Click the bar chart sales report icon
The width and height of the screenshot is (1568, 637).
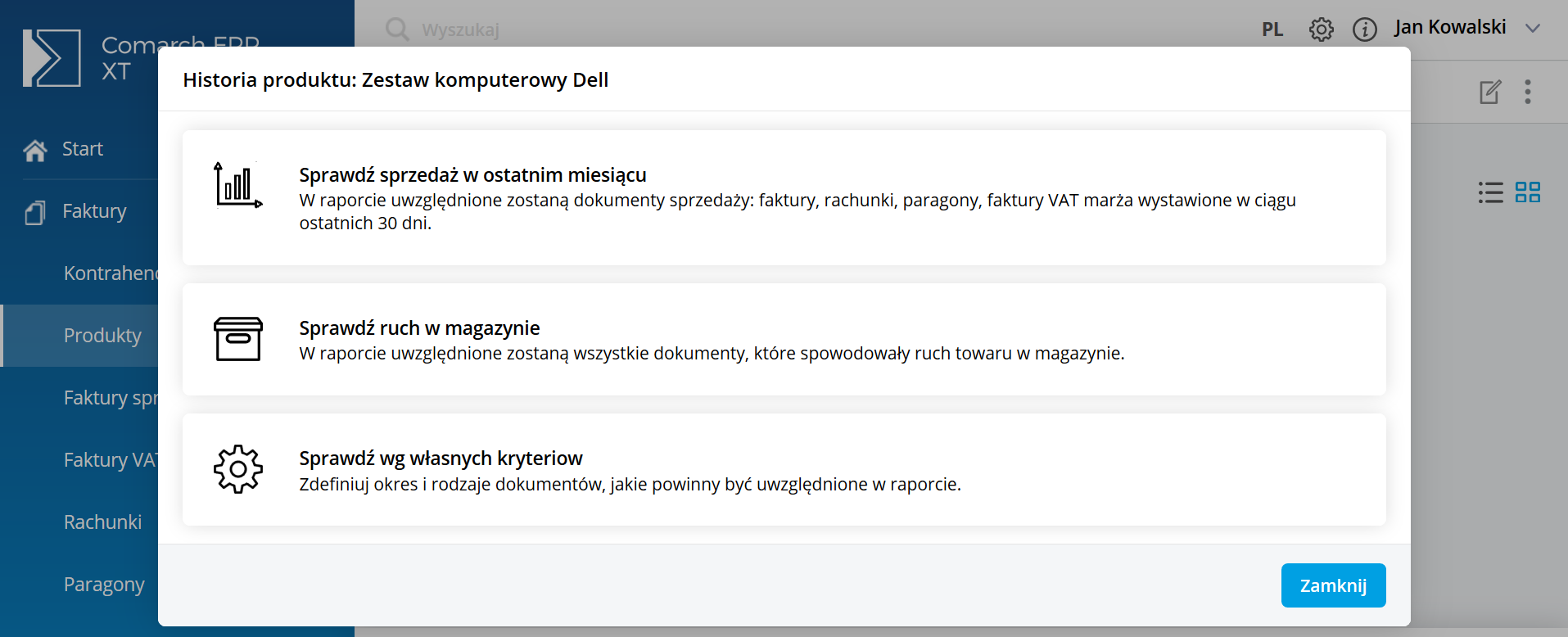tap(237, 185)
